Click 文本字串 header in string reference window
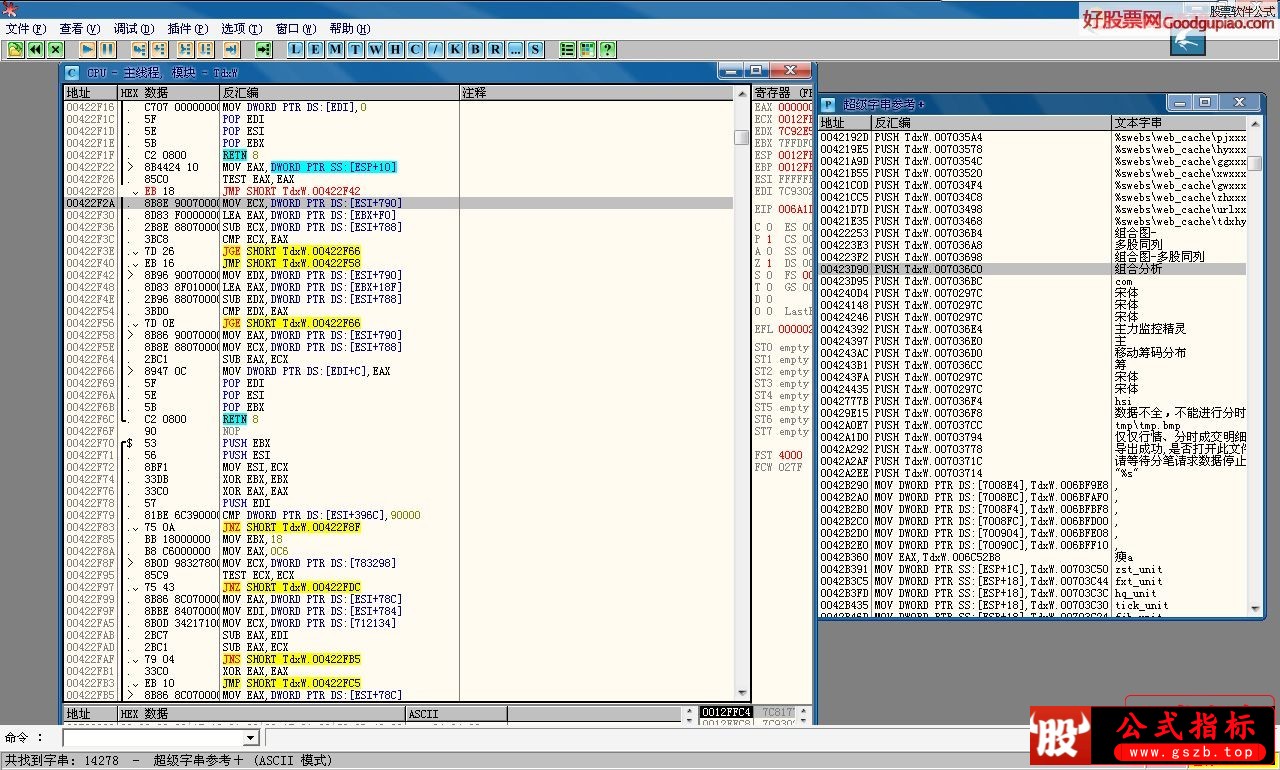 [1180, 123]
